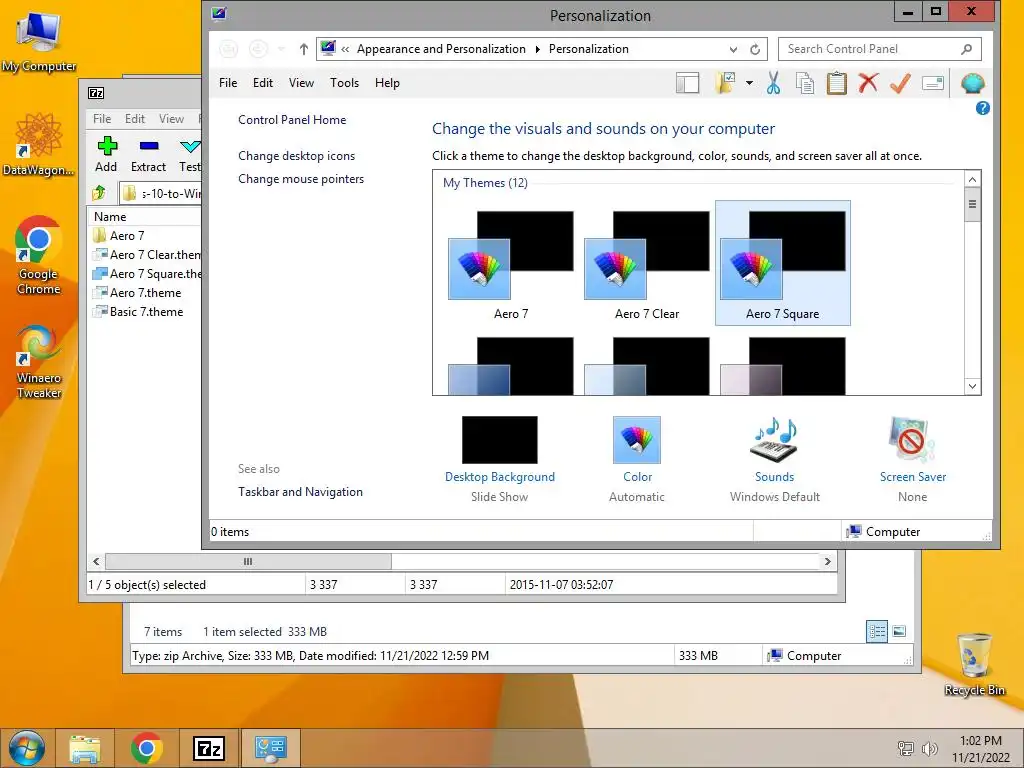Click the shell globe toolbar icon
The width and height of the screenshot is (1024, 768).
[972, 84]
